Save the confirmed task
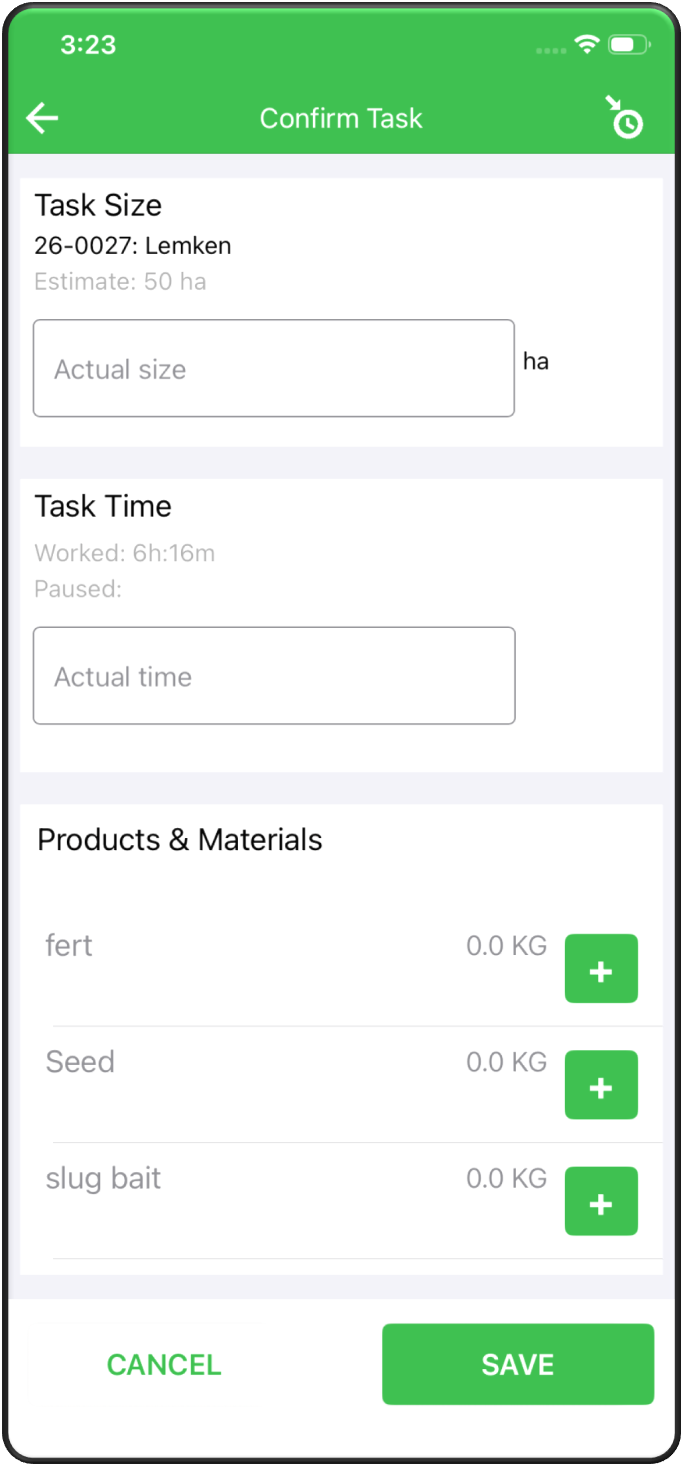 518,1365
